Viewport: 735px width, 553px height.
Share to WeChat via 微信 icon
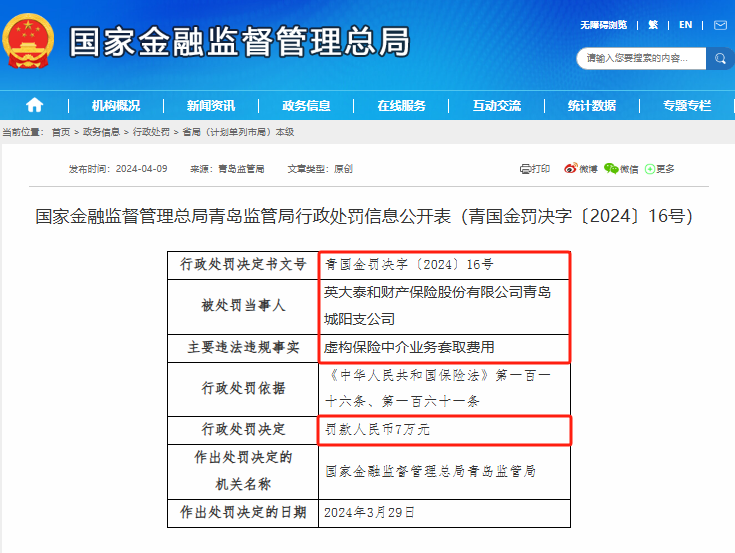point(621,169)
